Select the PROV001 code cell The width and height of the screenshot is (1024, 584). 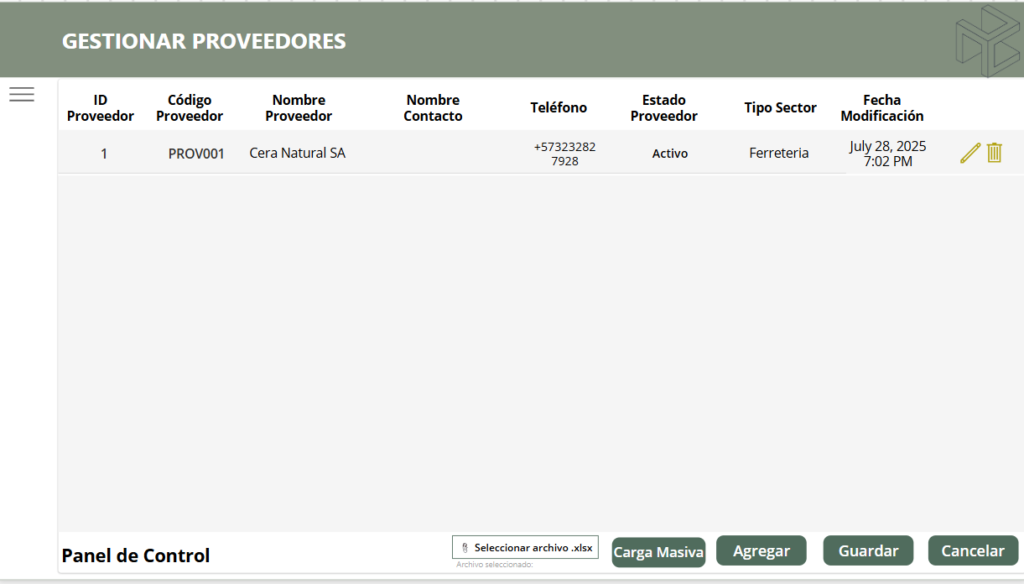(x=196, y=154)
